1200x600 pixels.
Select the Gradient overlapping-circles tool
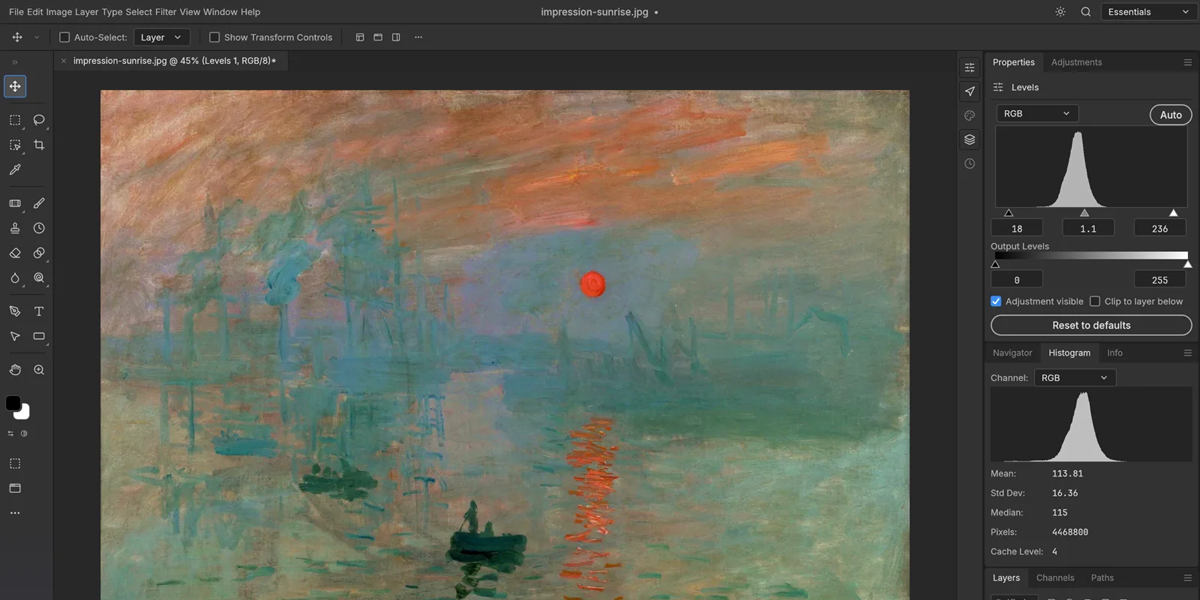click(x=39, y=253)
